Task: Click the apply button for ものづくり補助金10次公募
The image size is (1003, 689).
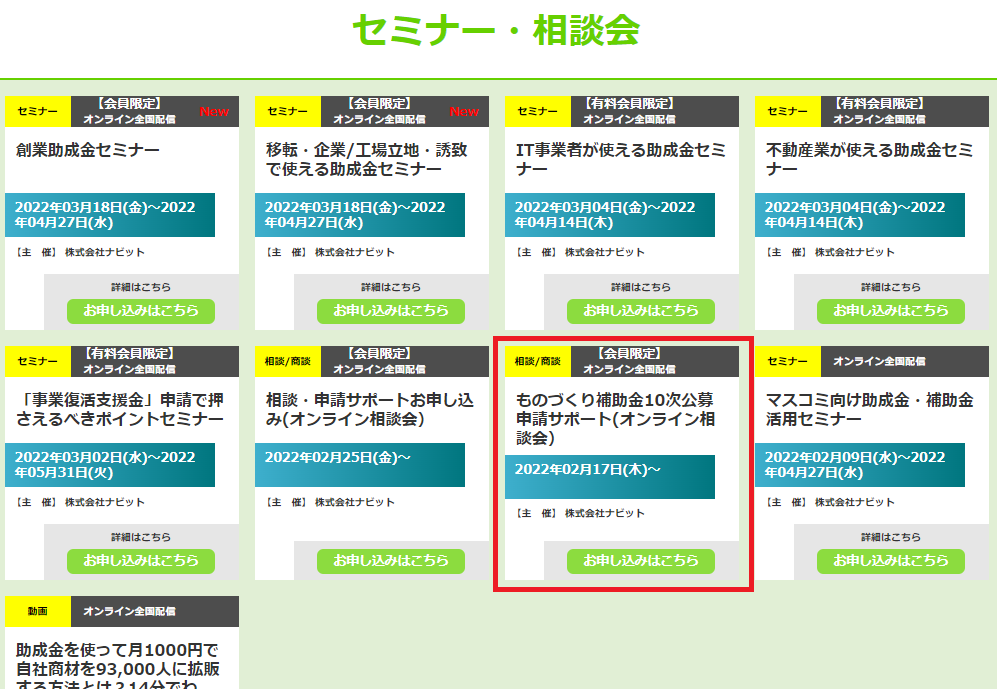Action: [641, 560]
